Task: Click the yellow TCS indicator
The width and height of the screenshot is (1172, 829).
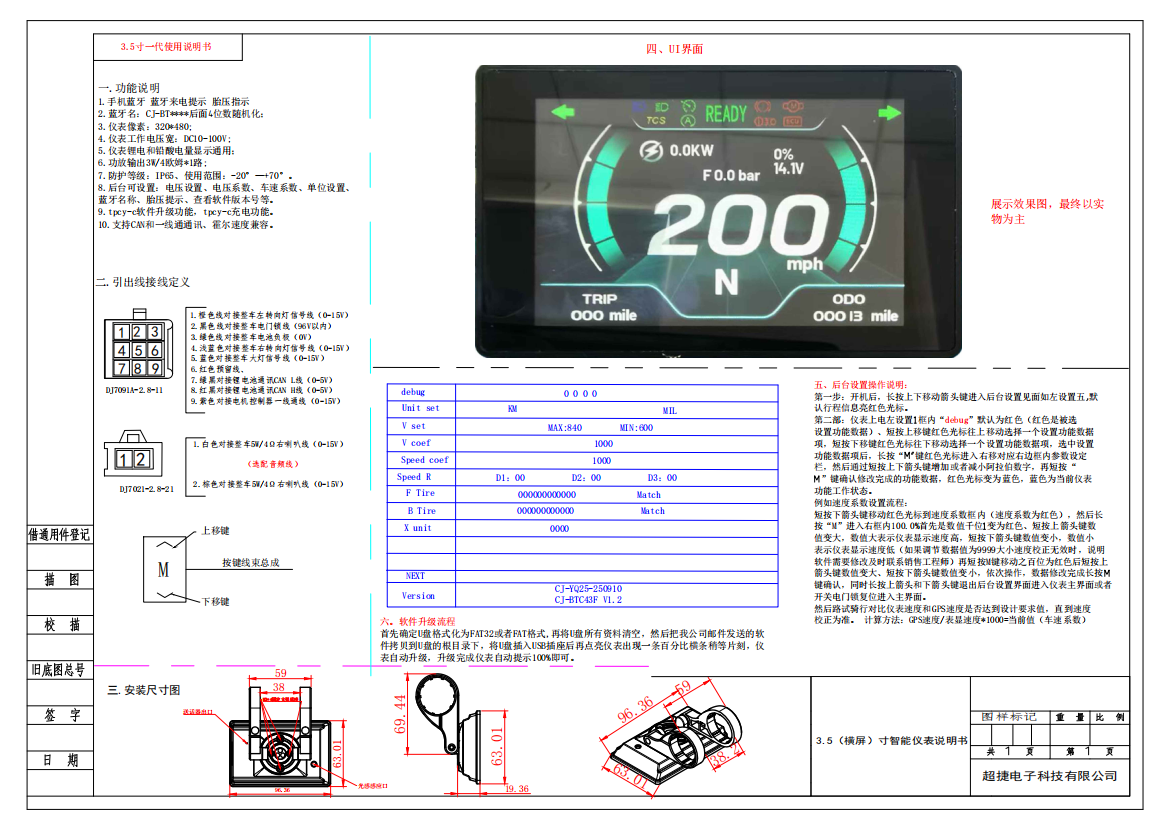Action: (656, 121)
